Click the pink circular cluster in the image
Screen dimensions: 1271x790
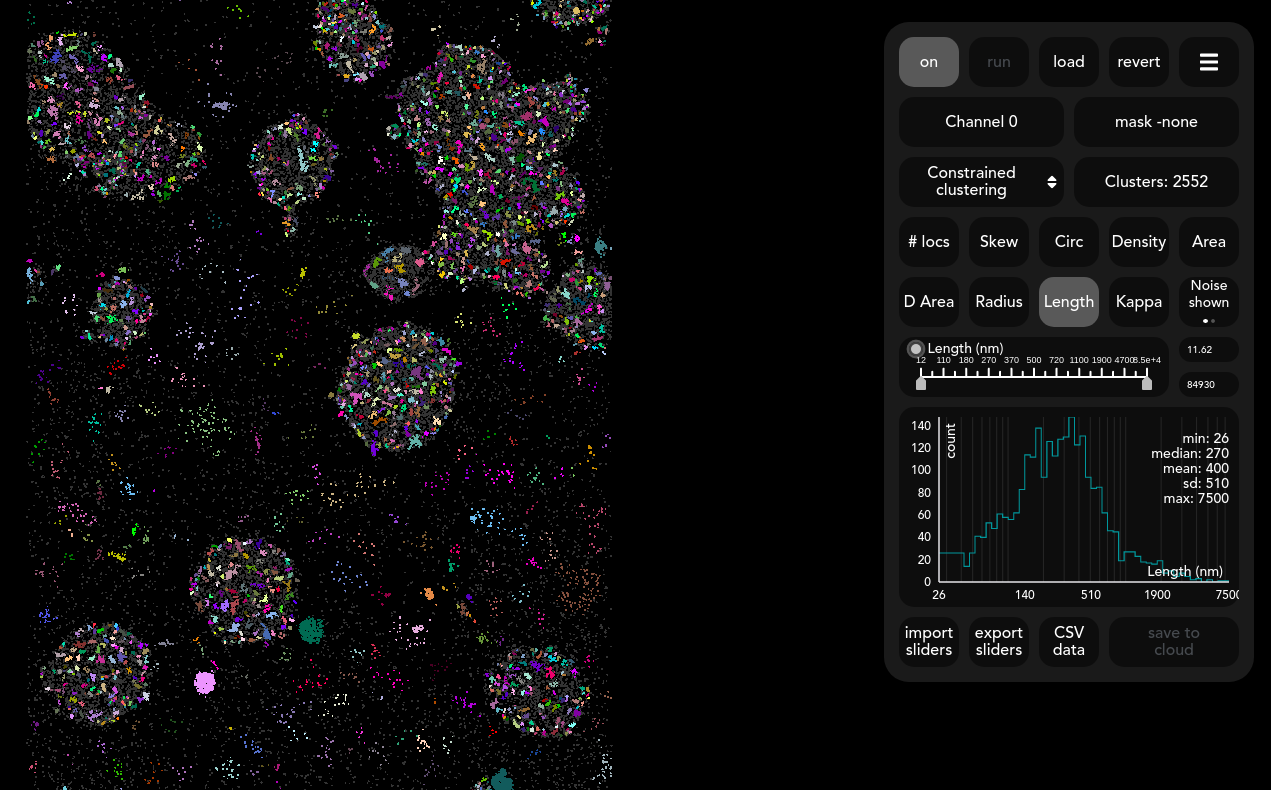point(204,682)
